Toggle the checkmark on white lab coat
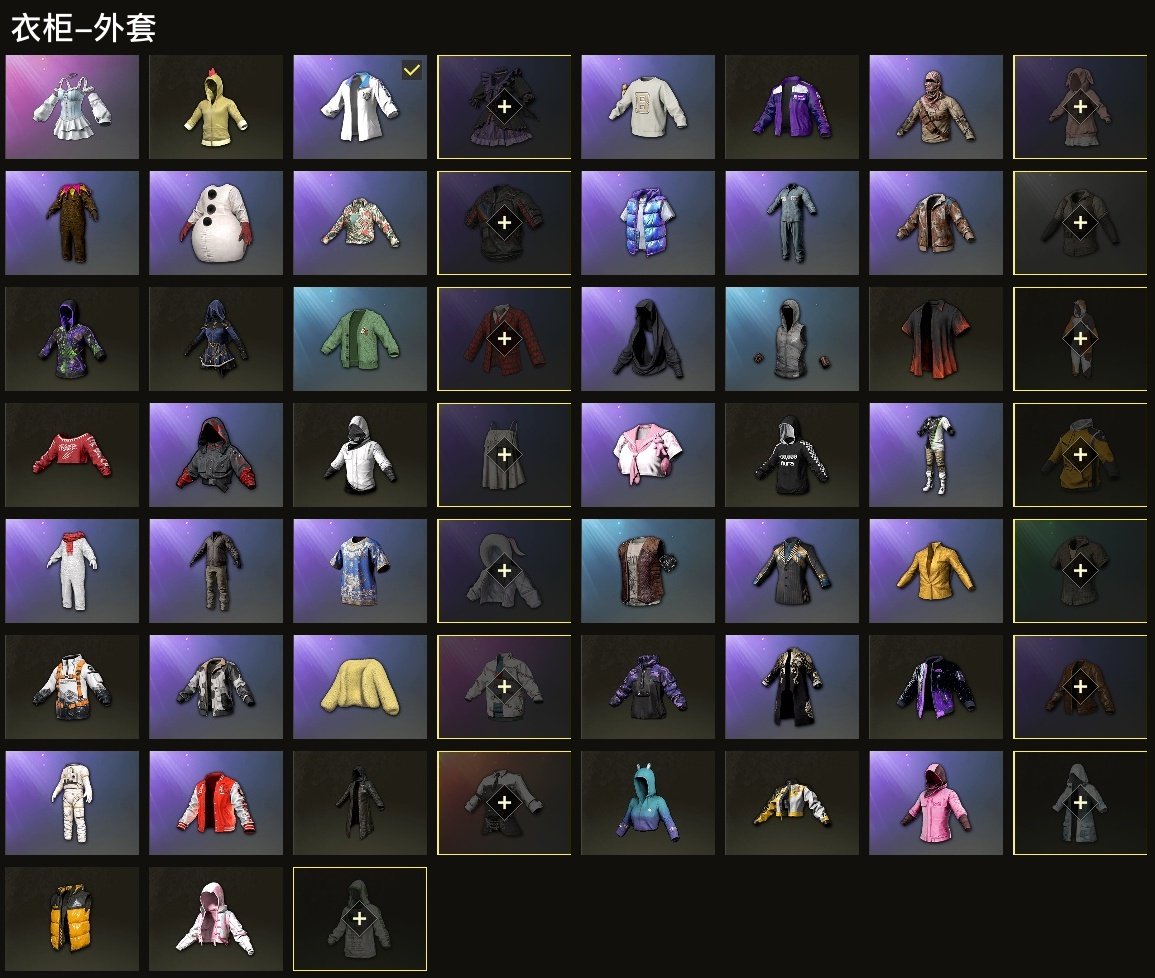Viewport: 1155px width, 978px height. point(412,70)
